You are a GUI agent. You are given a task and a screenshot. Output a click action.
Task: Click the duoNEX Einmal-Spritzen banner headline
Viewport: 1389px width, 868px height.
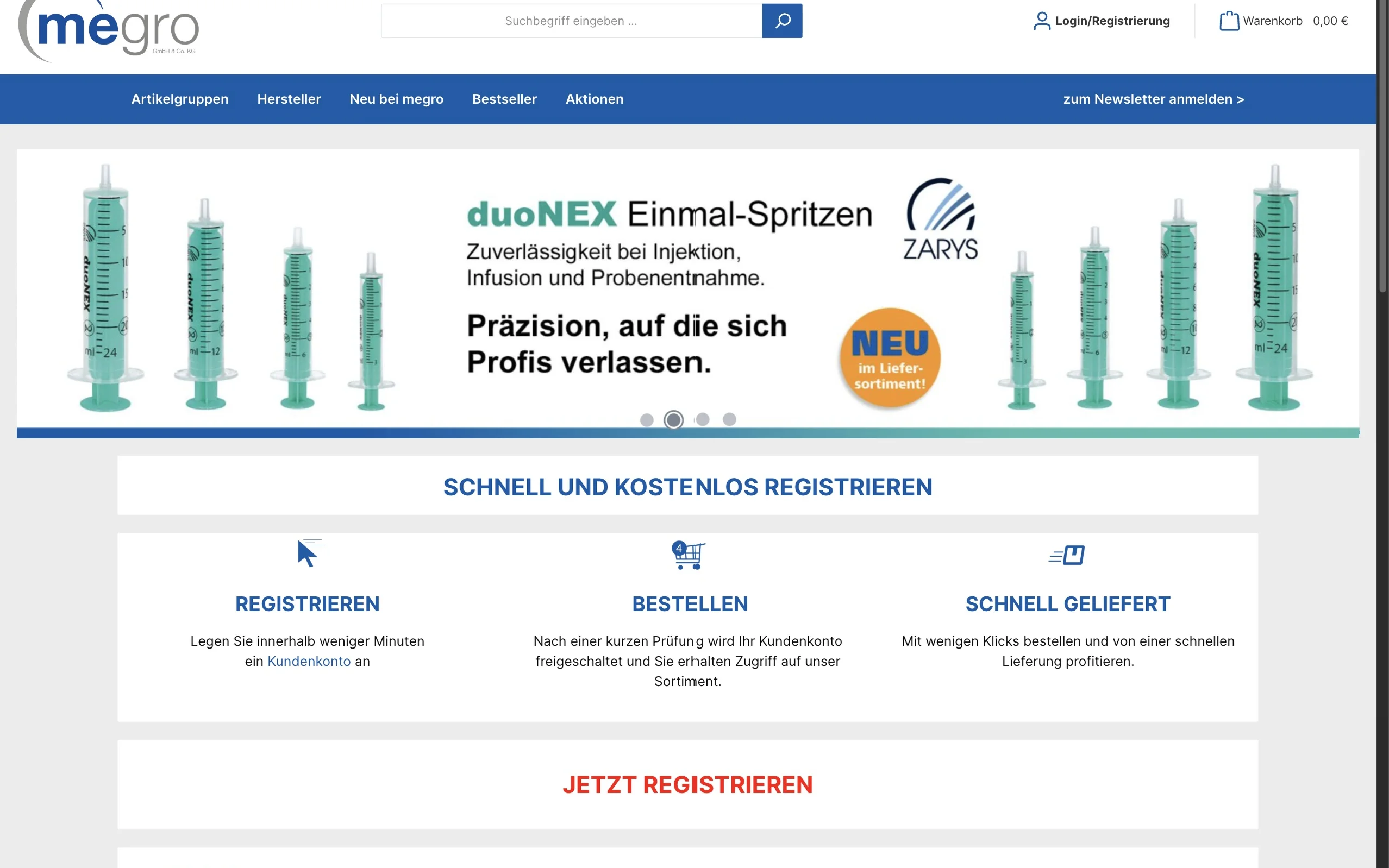point(670,215)
